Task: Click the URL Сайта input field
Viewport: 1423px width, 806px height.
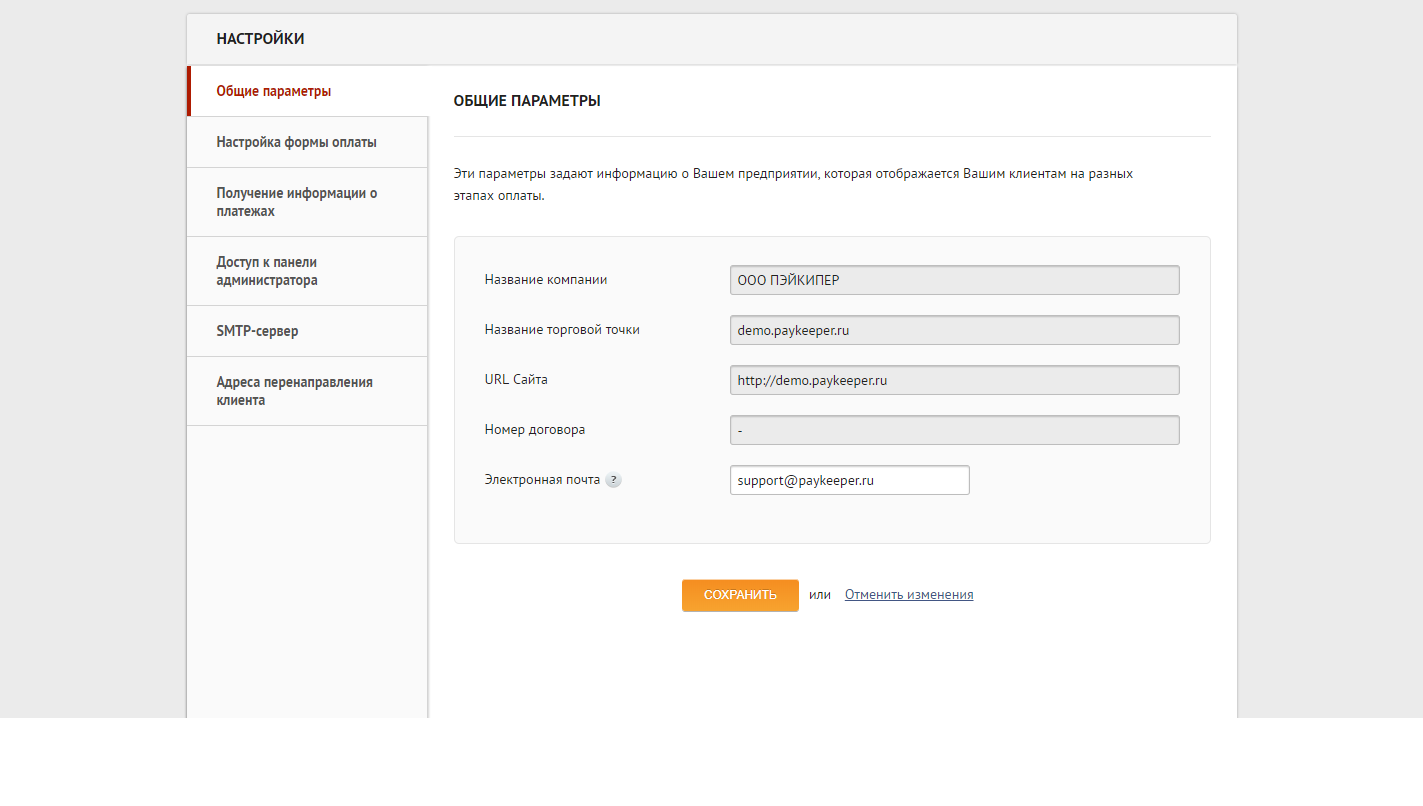Action: tap(954, 379)
